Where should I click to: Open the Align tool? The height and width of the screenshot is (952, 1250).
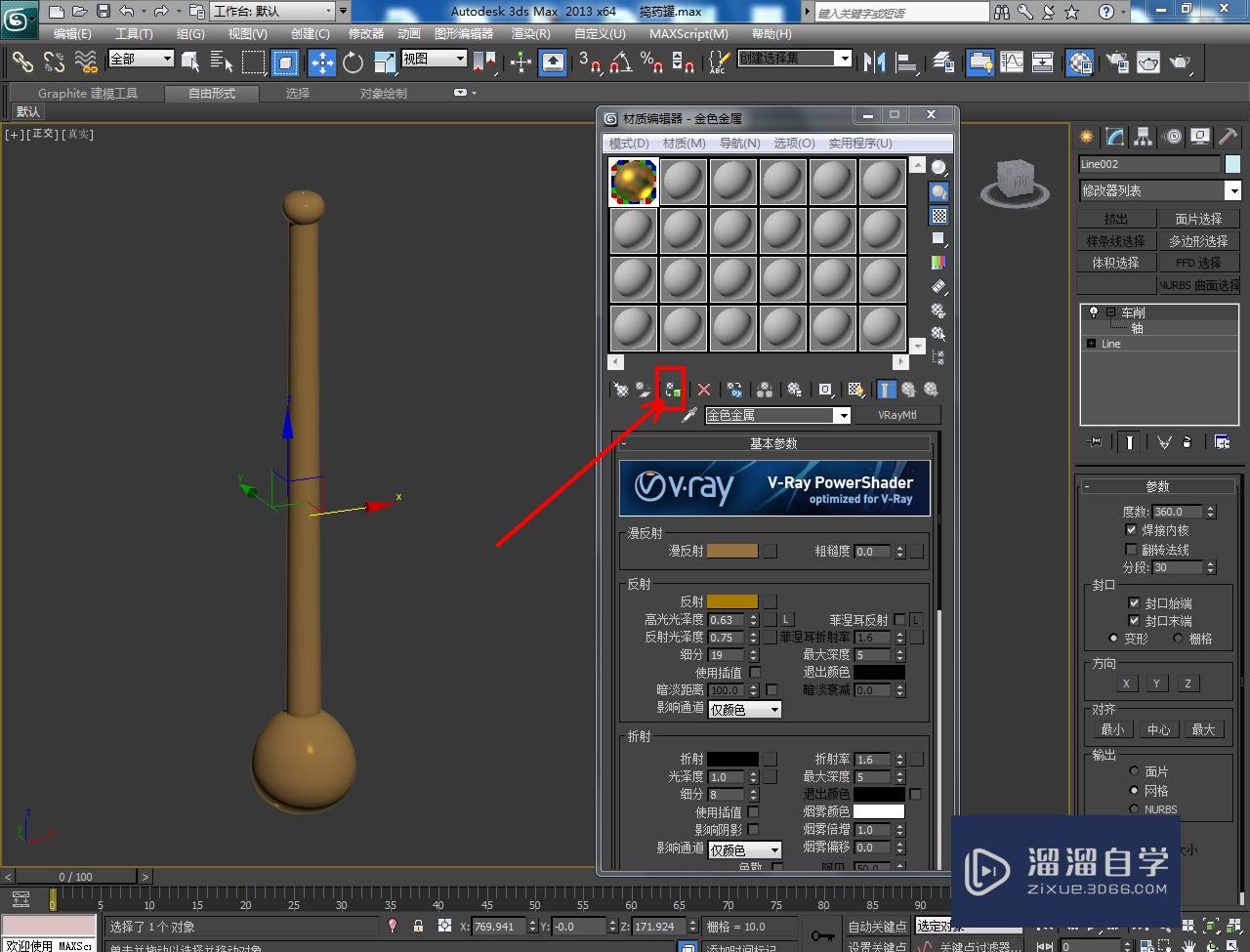coord(907,62)
